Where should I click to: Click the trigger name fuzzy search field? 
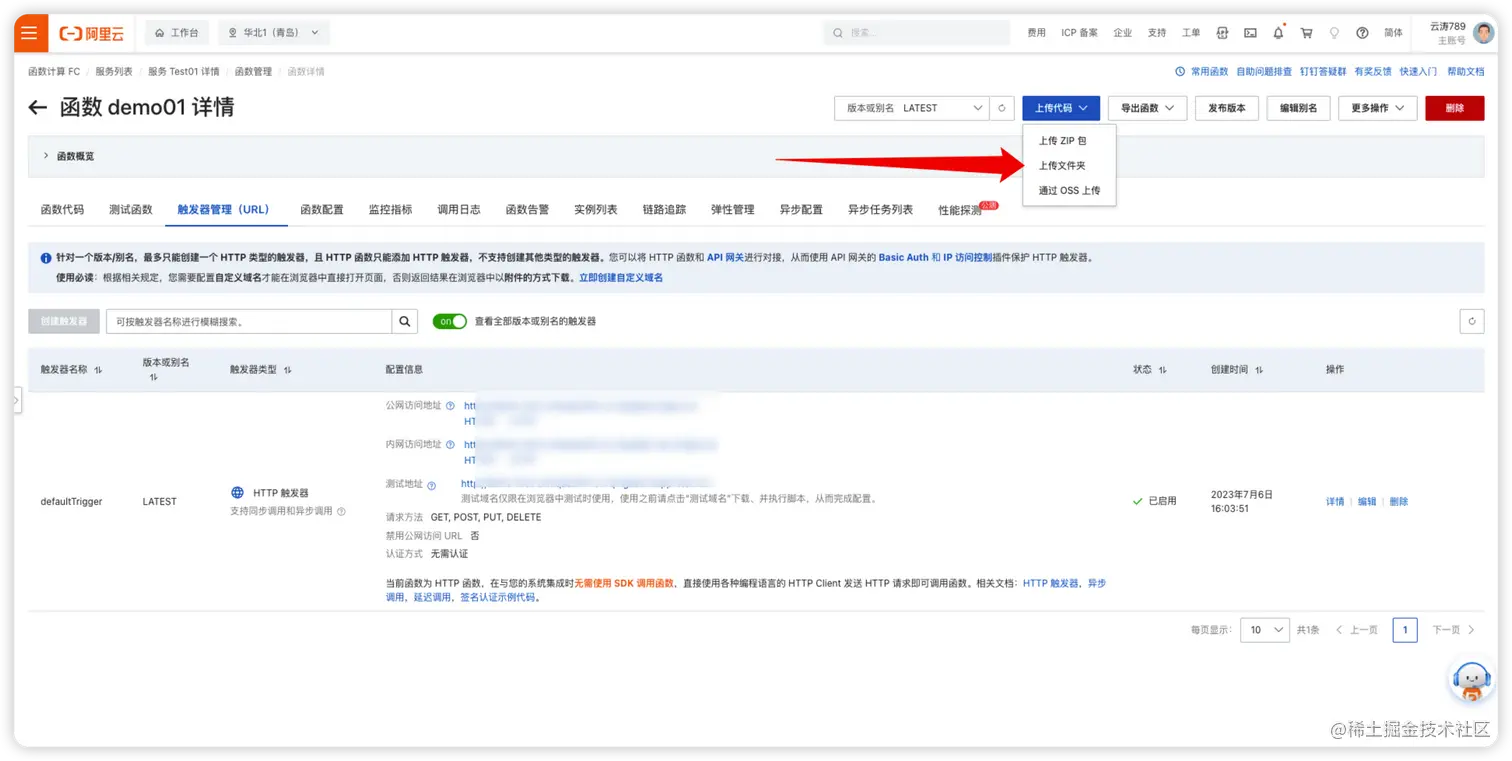click(249, 321)
